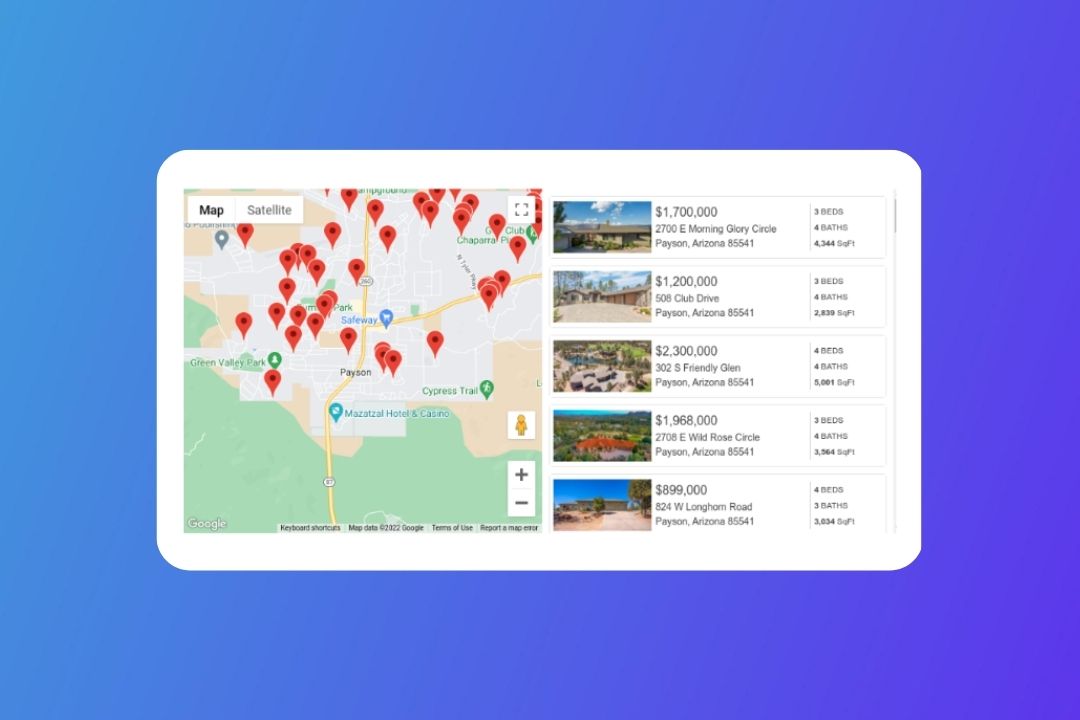Click Report a map error
The image size is (1080, 720).
[x=509, y=528]
